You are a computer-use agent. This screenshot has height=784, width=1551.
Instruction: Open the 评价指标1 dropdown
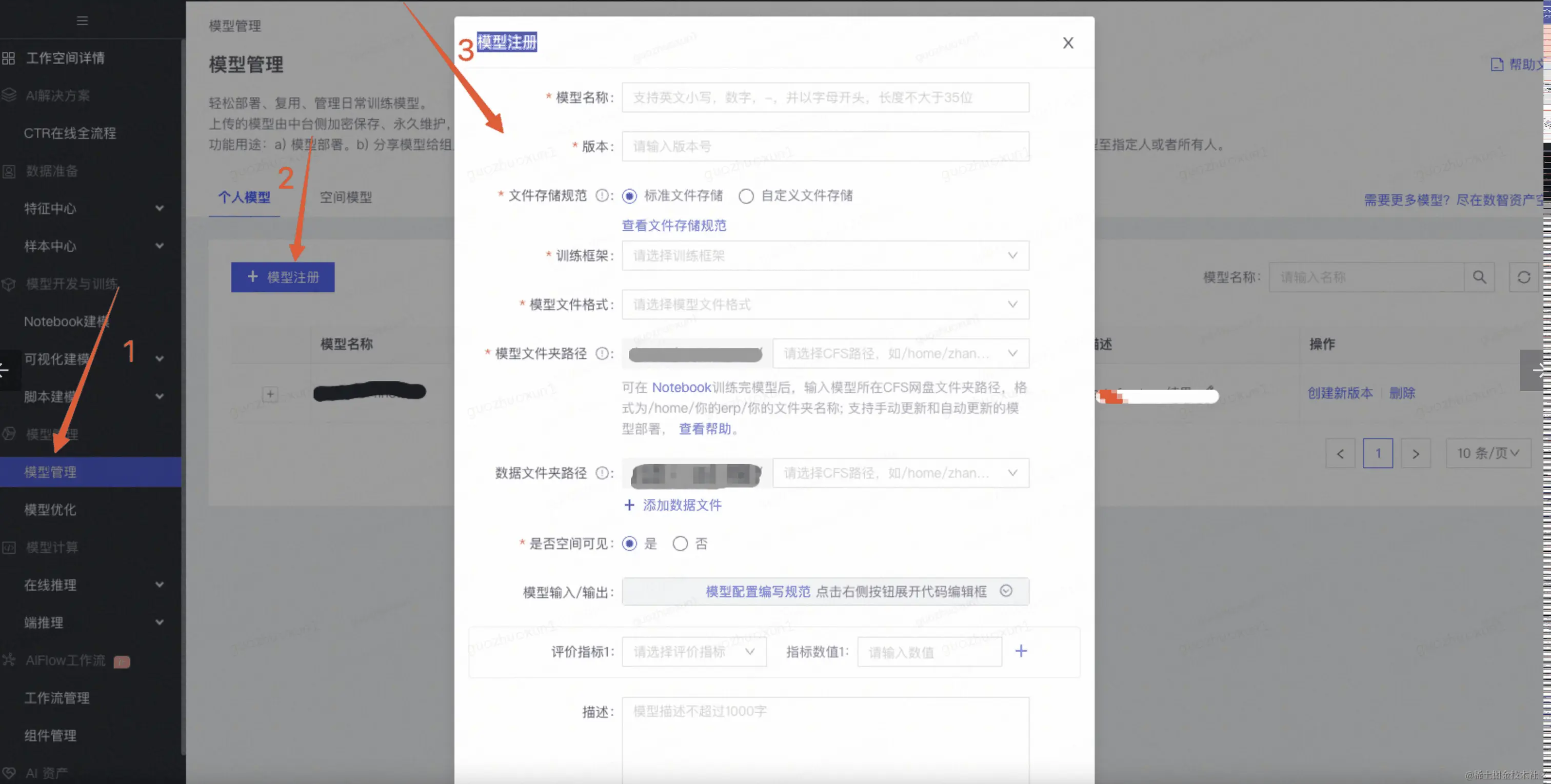coord(693,652)
